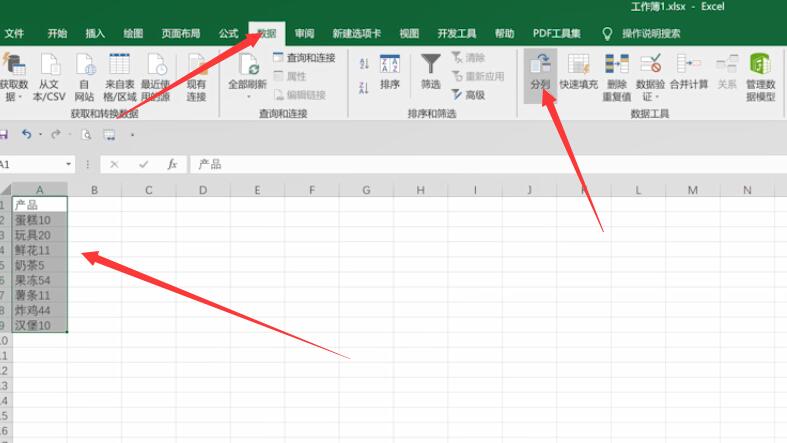Sort ascending A to Z

click(x=364, y=64)
